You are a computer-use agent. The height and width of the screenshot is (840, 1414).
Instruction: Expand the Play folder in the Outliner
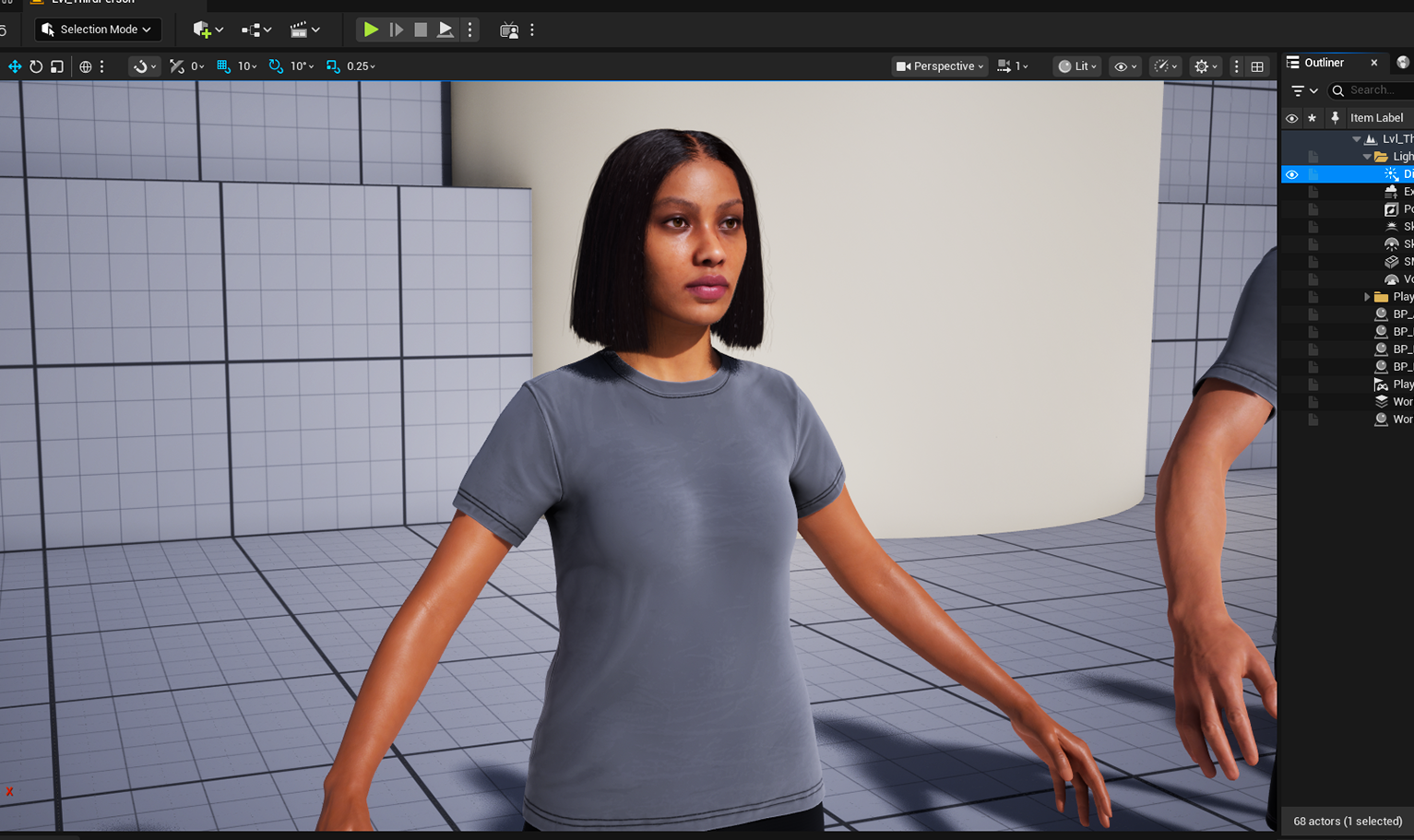coord(1367,296)
